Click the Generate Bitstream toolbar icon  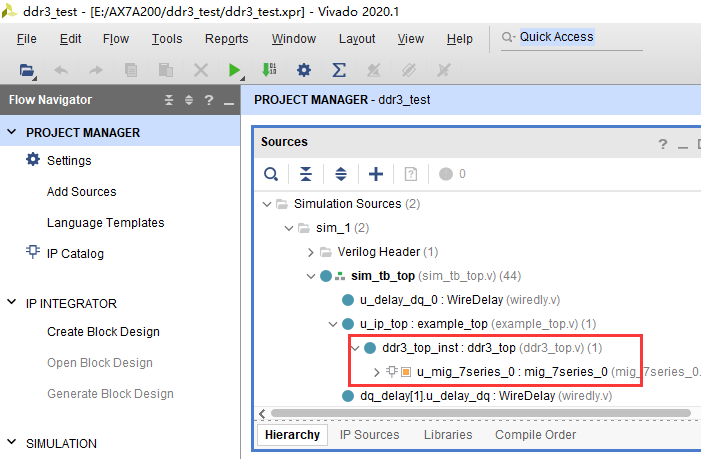[269, 70]
